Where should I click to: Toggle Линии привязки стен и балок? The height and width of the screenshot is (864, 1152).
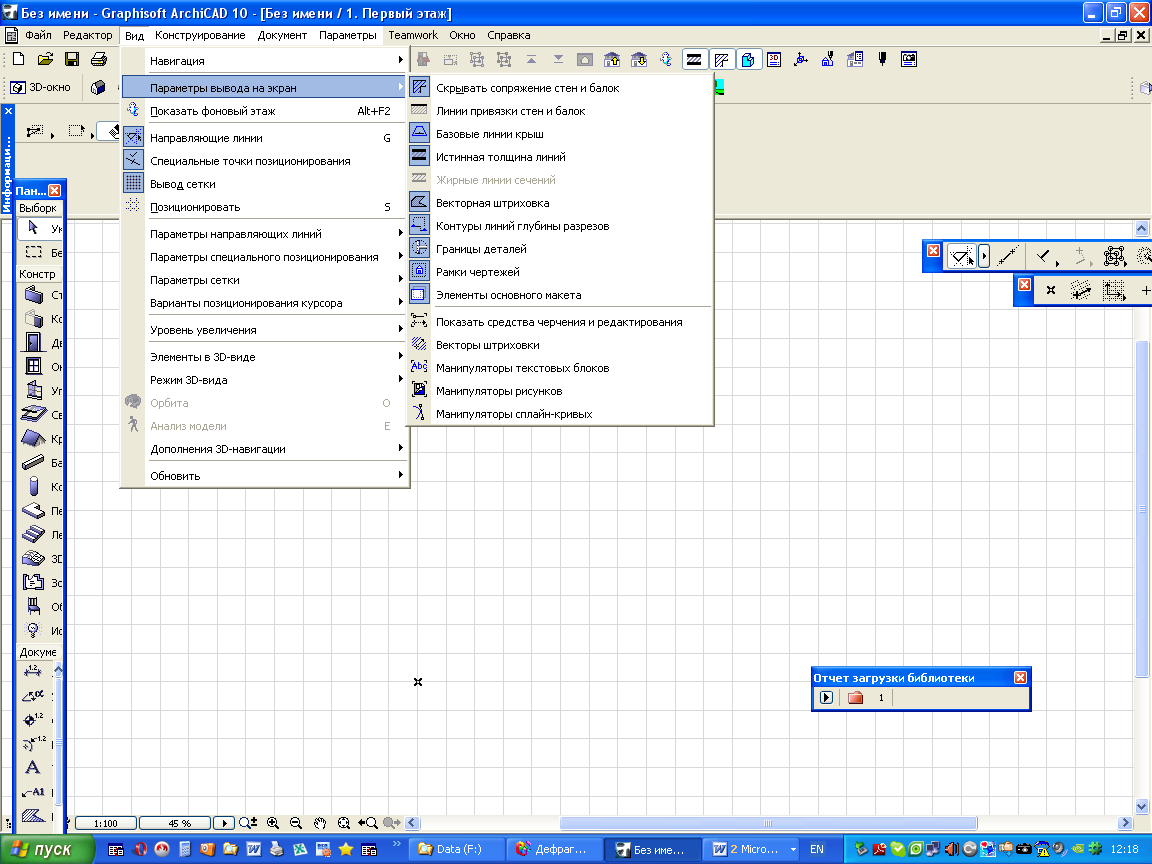point(561,111)
